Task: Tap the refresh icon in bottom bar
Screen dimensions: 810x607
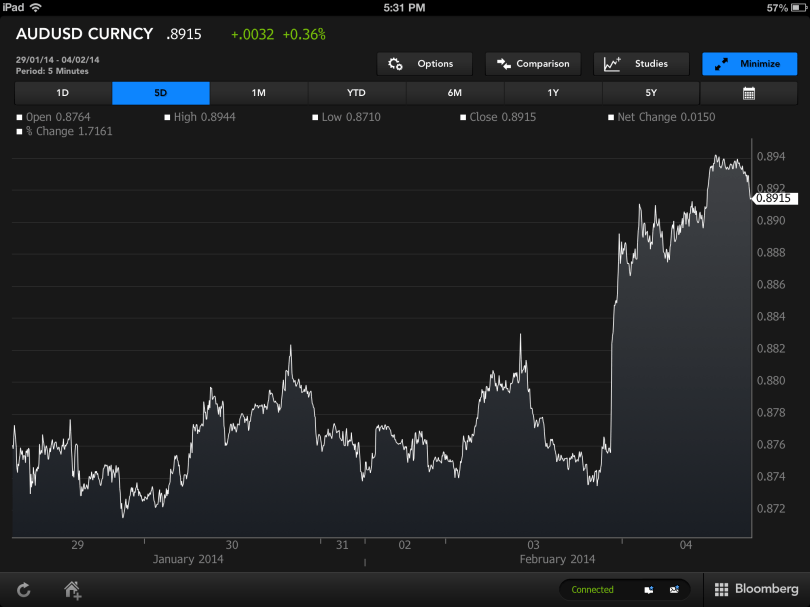Action: [x=23, y=589]
